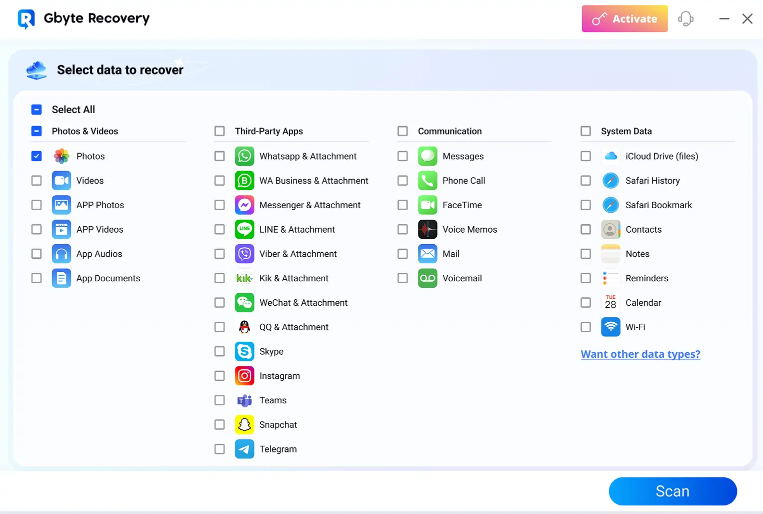Click the WhatsApp app icon

point(244,156)
